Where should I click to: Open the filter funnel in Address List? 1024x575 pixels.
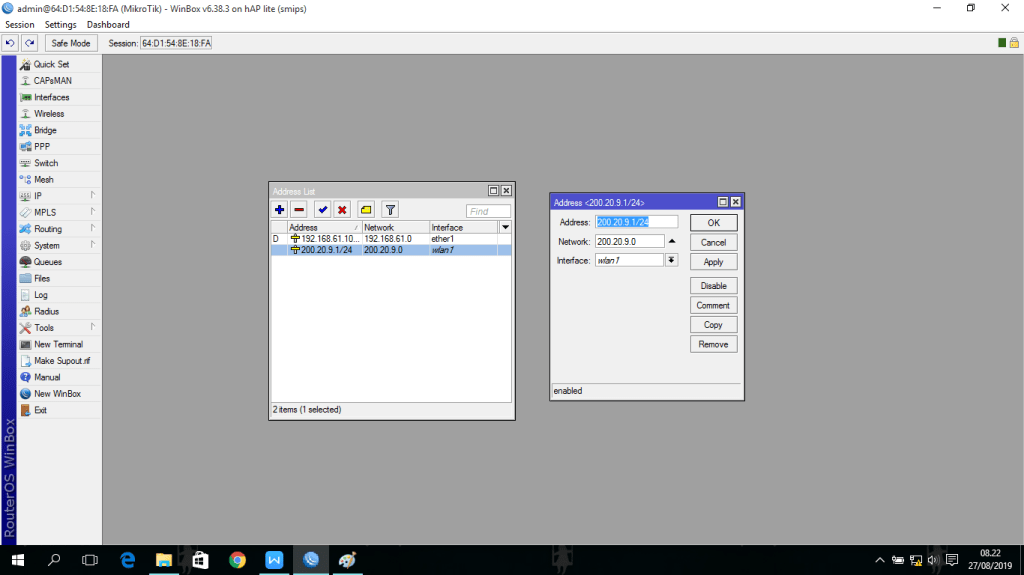click(x=390, y=210)
